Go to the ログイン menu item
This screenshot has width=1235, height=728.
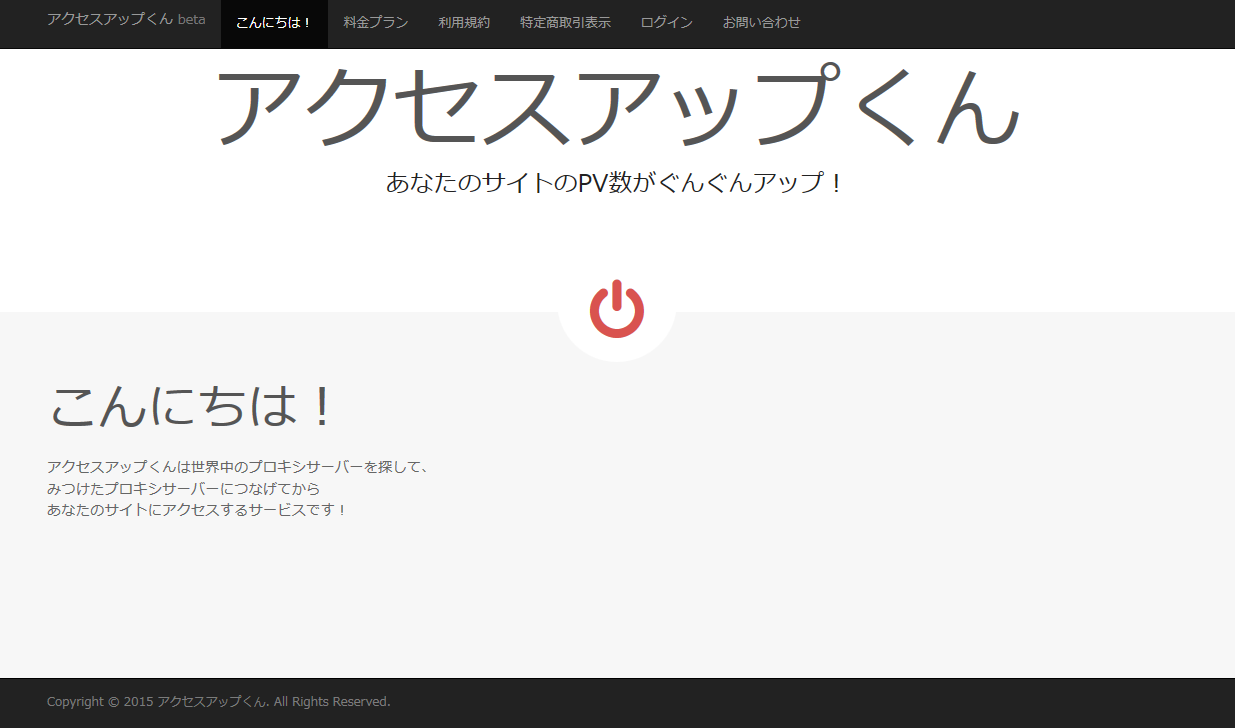tap(666, 22)
